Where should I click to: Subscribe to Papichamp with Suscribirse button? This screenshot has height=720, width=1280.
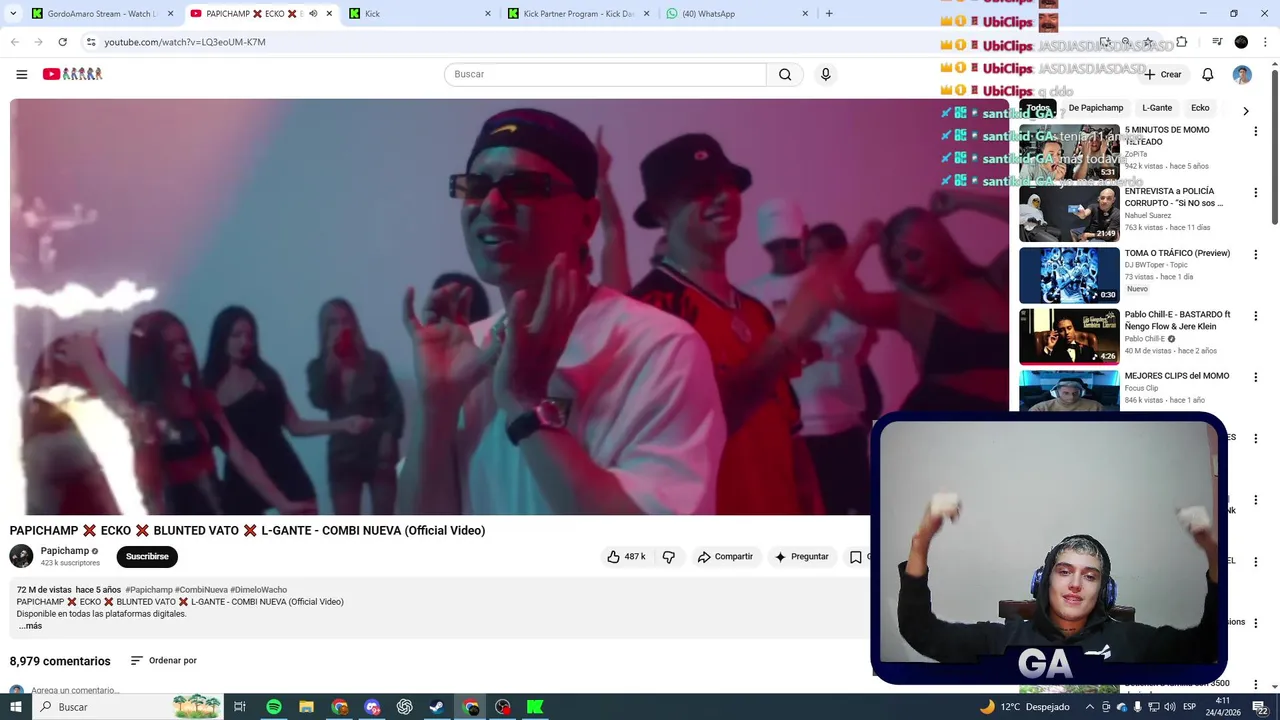coord(147,557)
